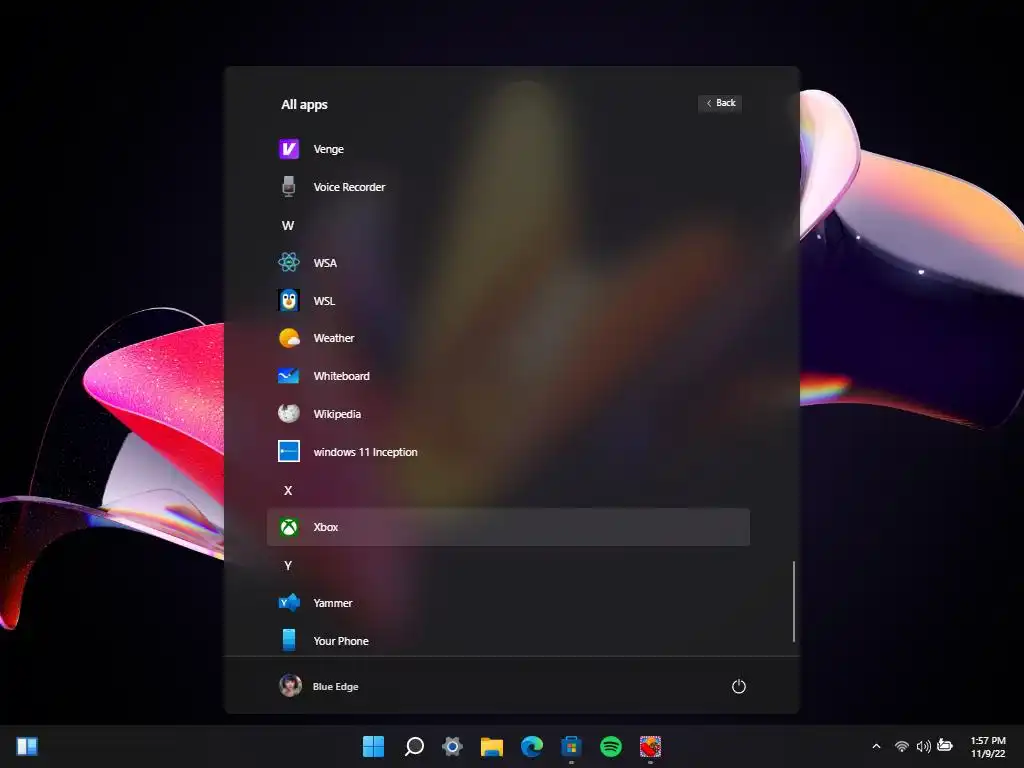
Task: Click the windows 11 Inception label
Action: (x=365, y=452)
